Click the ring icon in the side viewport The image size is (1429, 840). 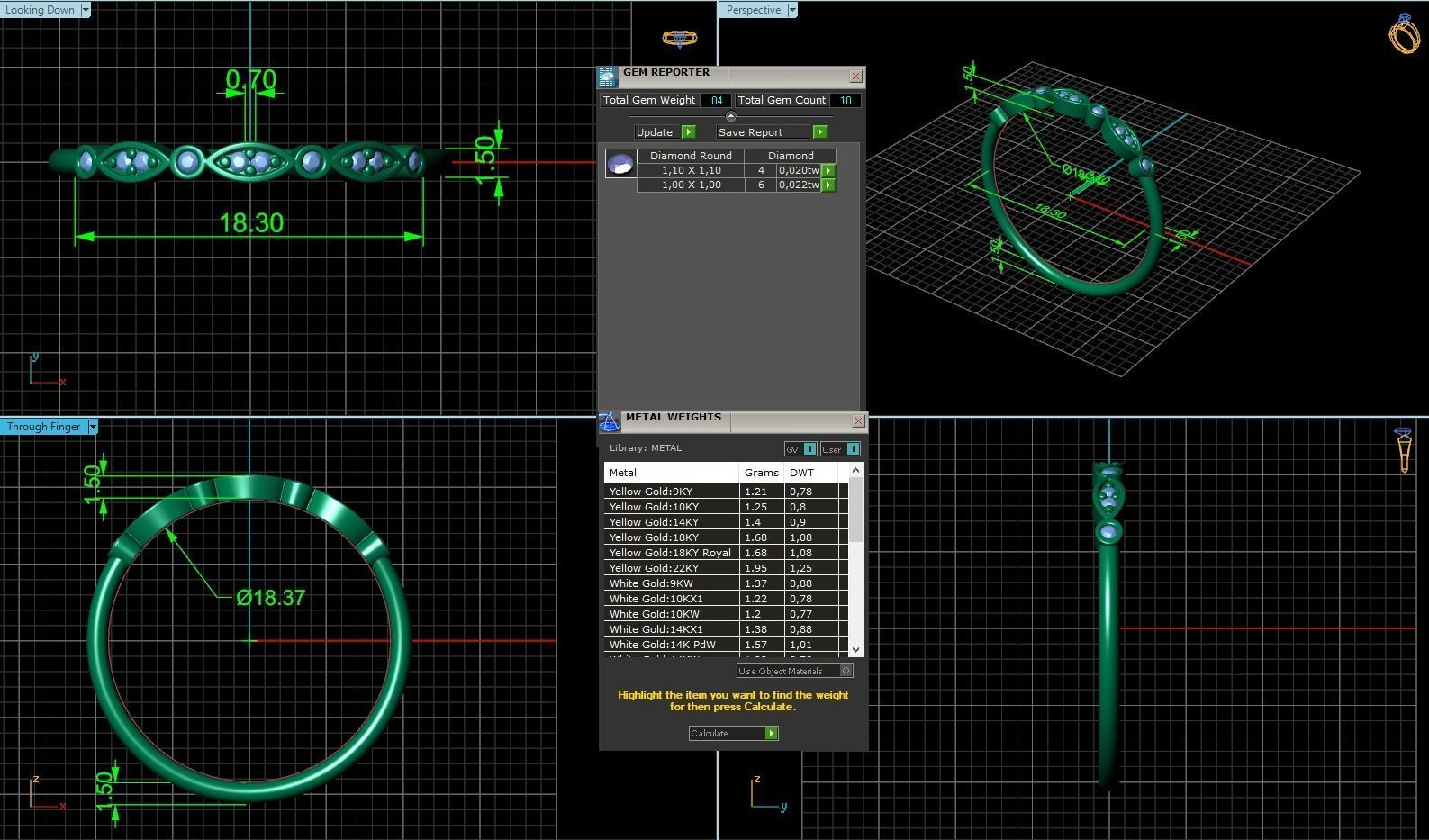[x=1404, y=449]
